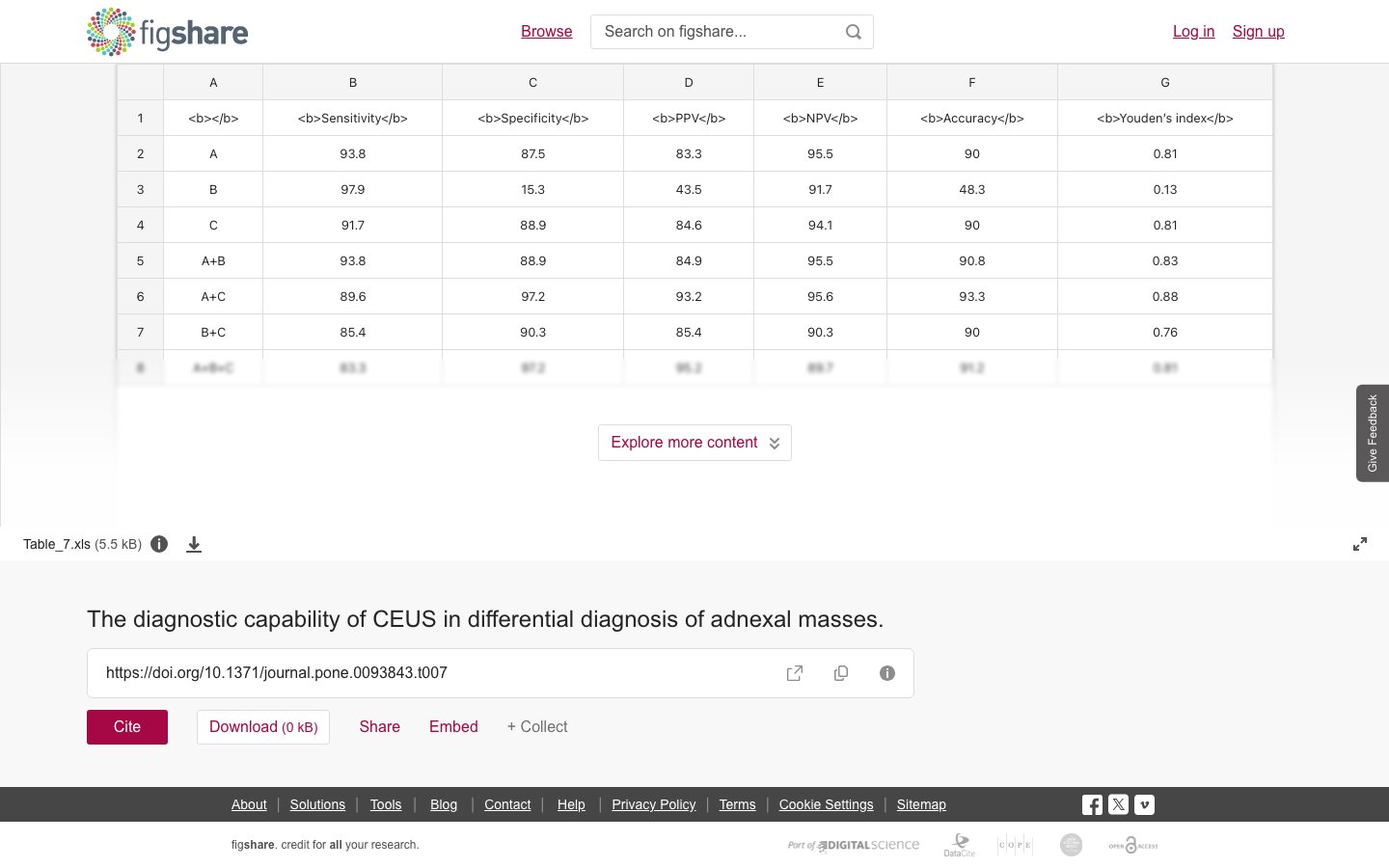Open the Give Feedback side tab
The height and width of the screenshot is (868, 1389).
1373,433
